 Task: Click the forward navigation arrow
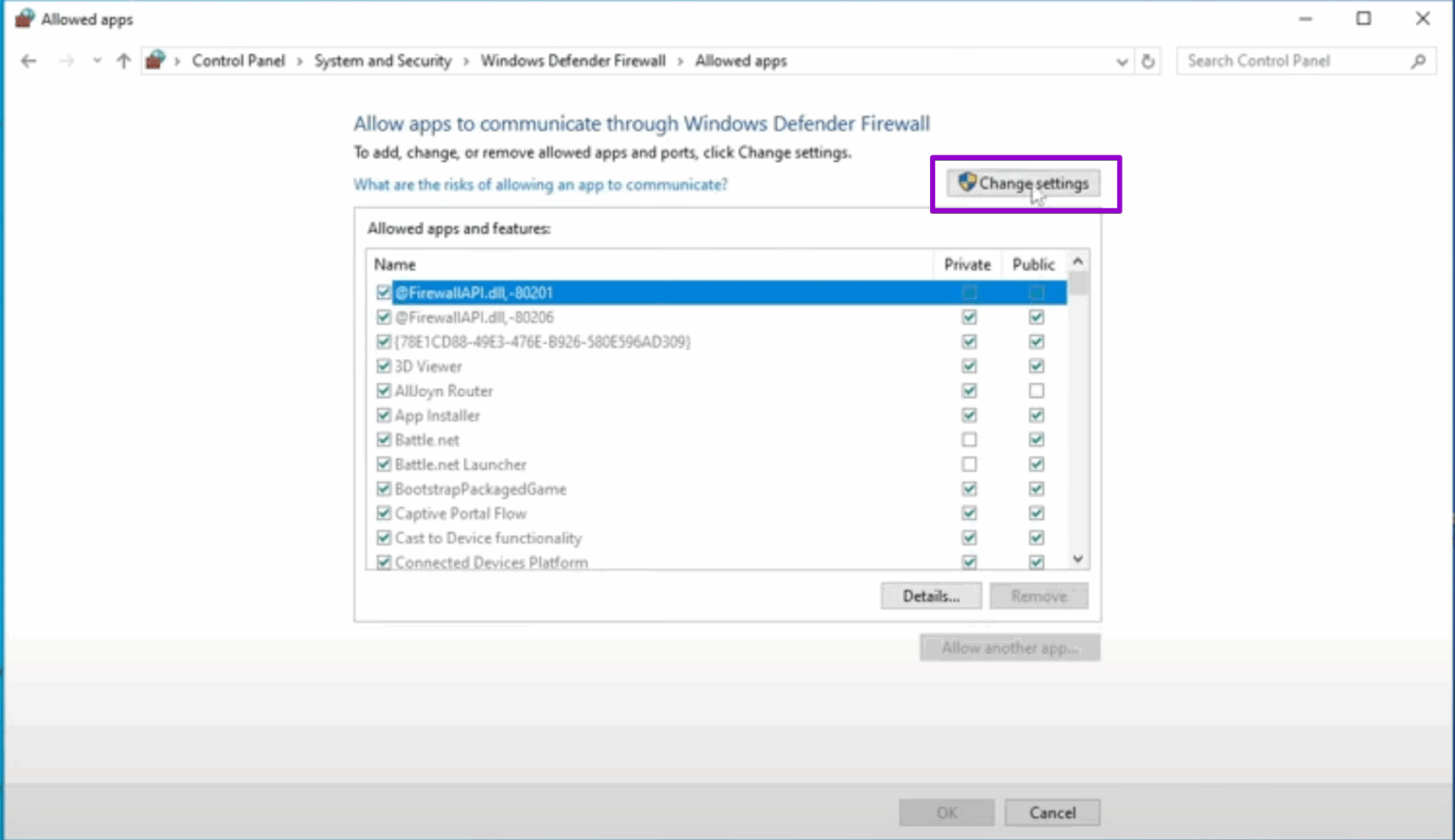[66, 60]
